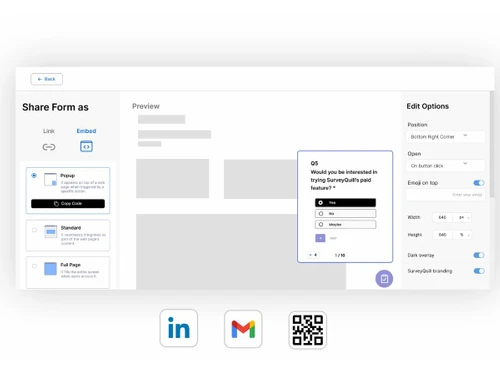Select the Yes answer option

coord(345,203)
